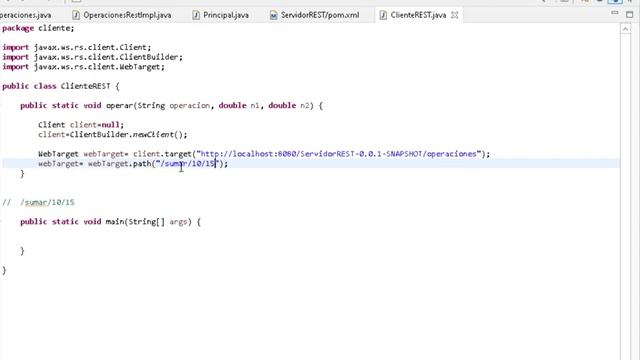Click the operar method signature line

[171, 105]
